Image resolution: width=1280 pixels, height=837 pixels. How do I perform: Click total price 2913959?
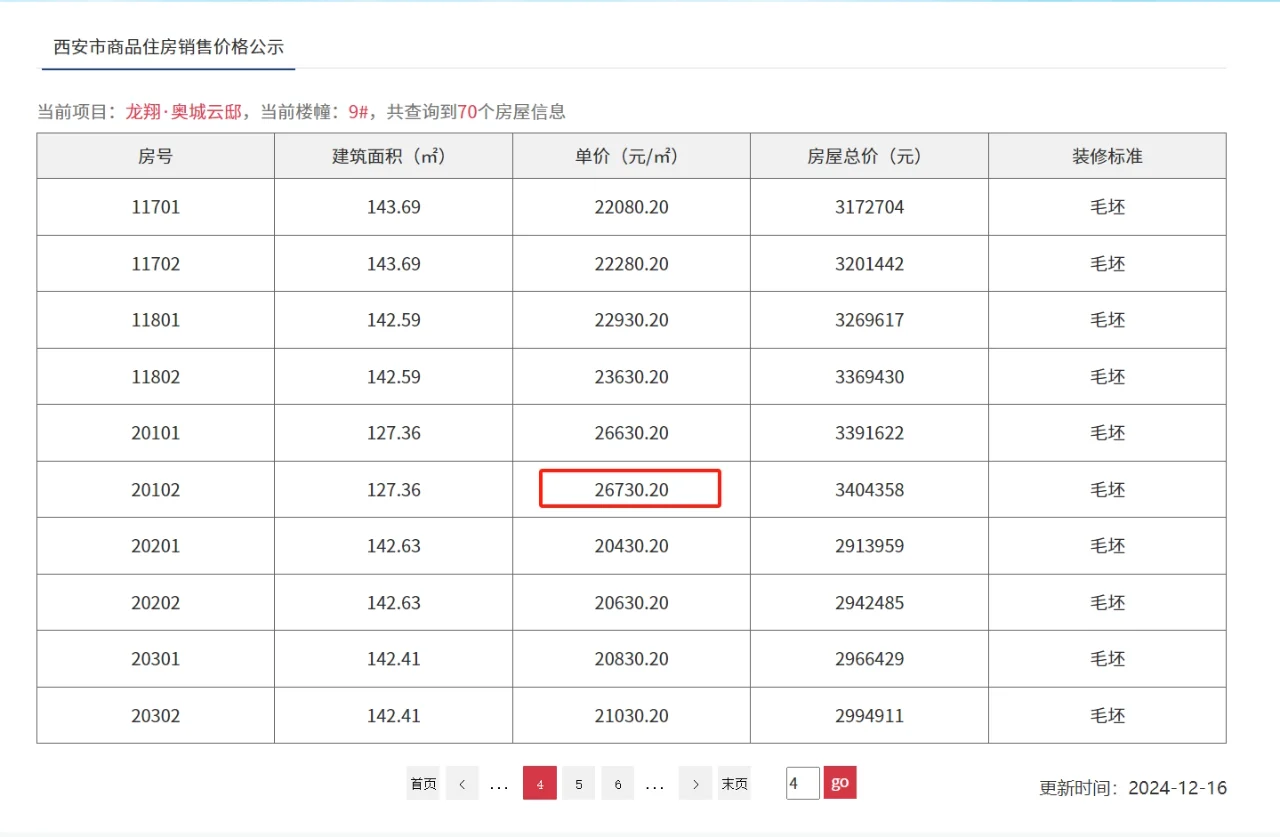869,546
